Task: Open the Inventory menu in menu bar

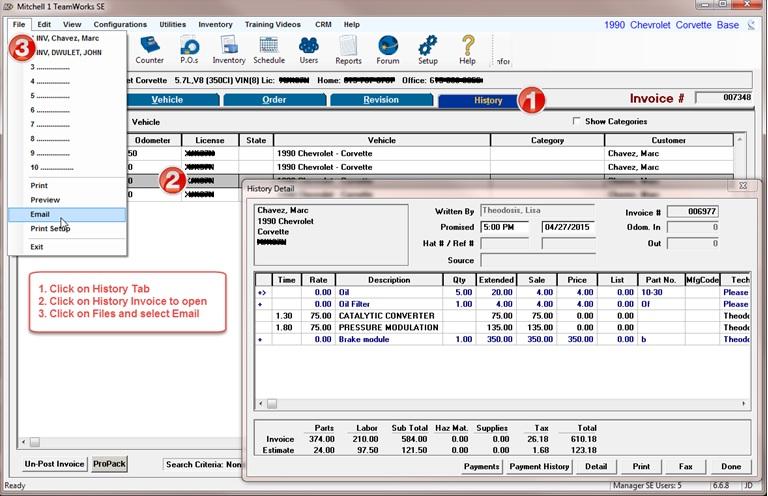Action: 215,24
